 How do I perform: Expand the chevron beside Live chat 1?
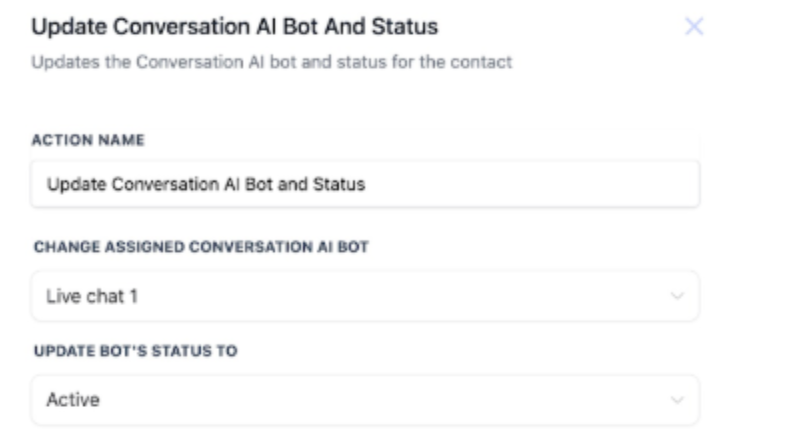[x=677, y=297]
